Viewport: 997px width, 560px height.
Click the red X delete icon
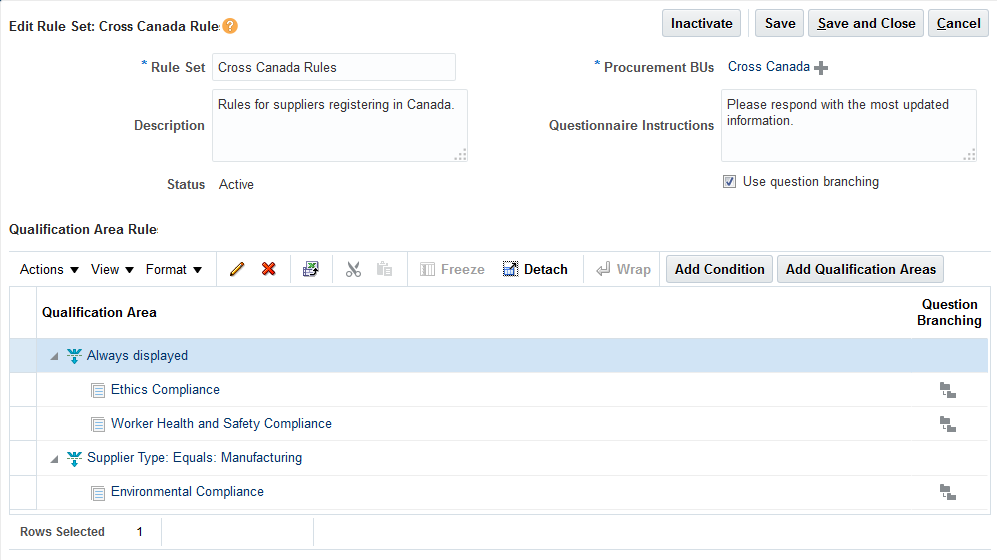tap(268, 269)
